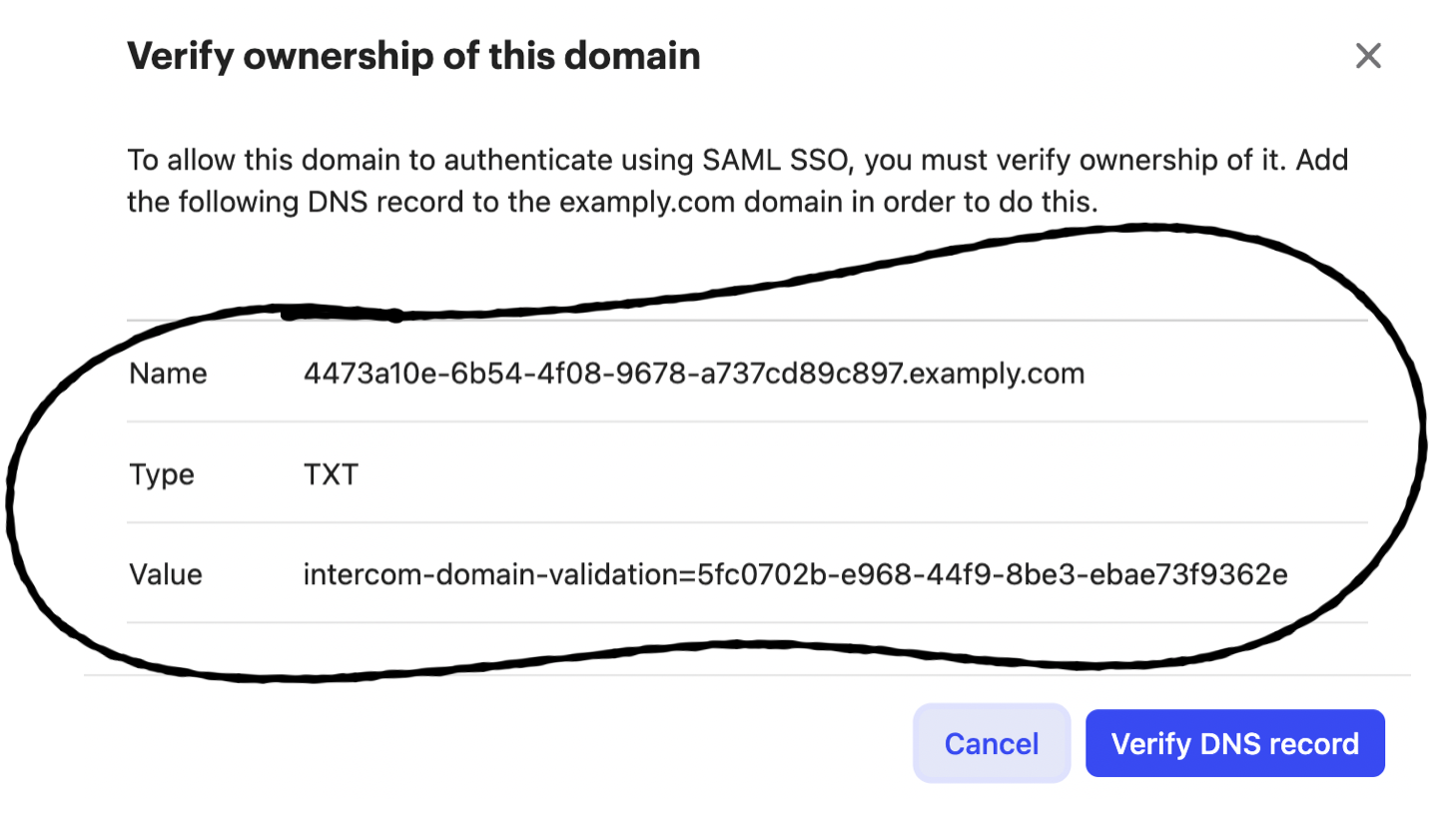
Task: Select the intercom-domain-validation value string
Action: click(795, 574)
